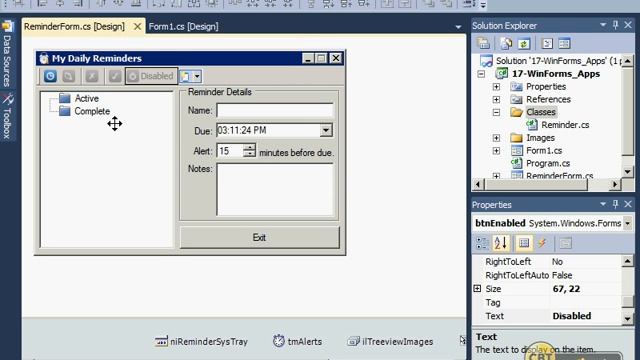Screen dimensions: 640x360
Task: Click the greyed checkmark icon in toolstrip
Action: pos(115,76)
